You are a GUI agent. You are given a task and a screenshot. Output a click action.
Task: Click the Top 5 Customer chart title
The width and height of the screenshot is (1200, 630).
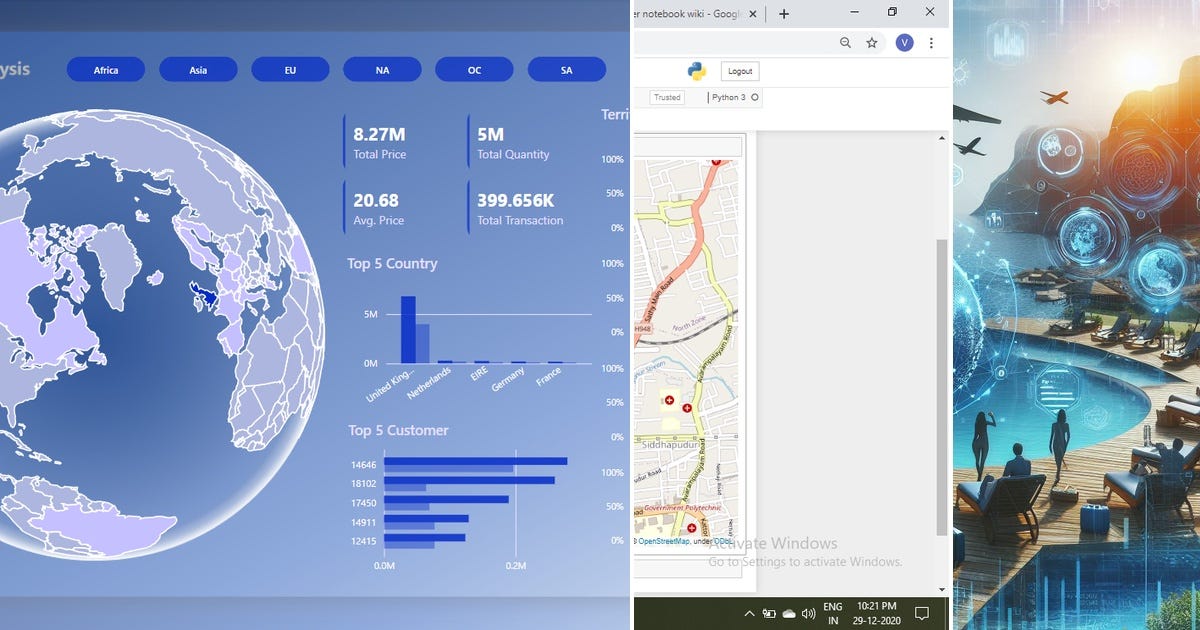coord(398,430)
